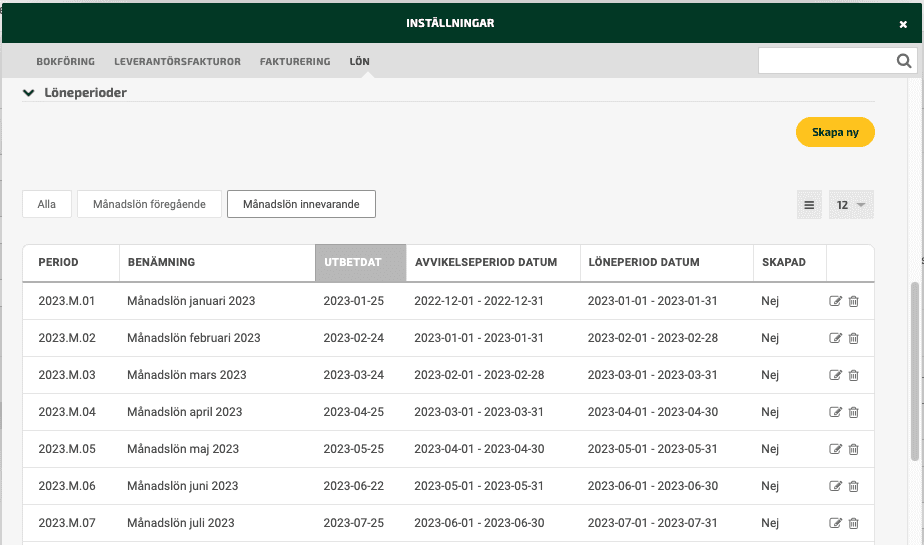This screenshot has height=545, width=924.
Task: Edit the Månadslön juli 2023 period
Action: coord(835,523)
